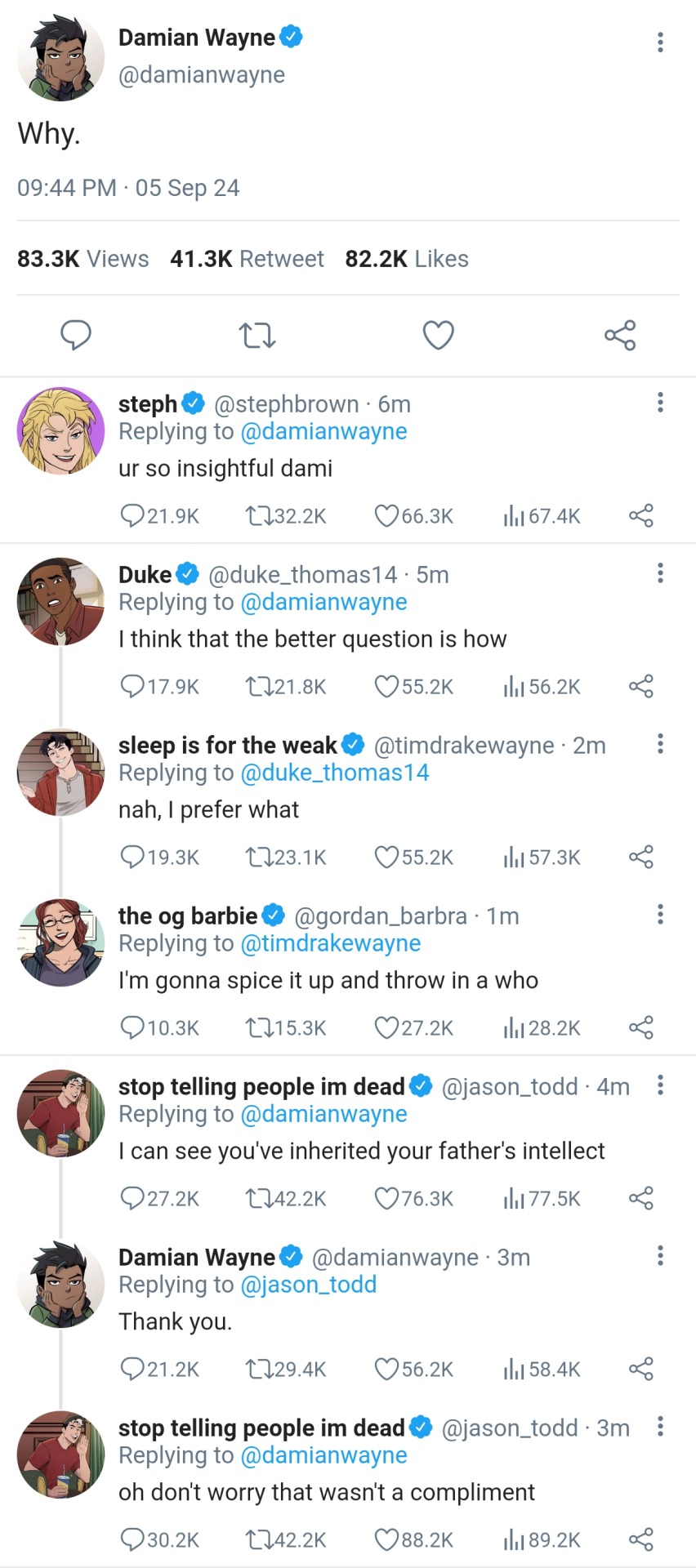Open the @jason_todd mention link
The image size is (696, 1568).
click(308, 1285)
